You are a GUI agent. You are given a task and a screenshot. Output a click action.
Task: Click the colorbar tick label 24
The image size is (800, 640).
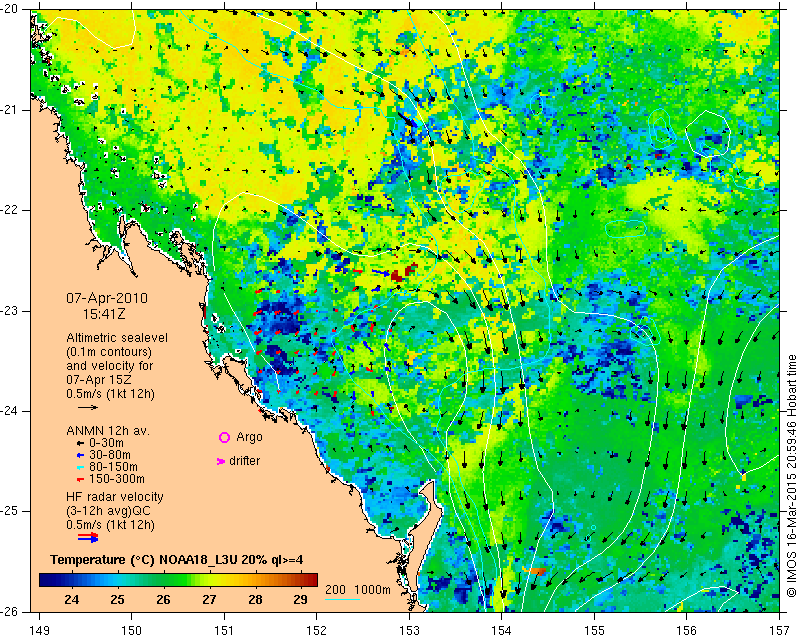pos(71,599)
